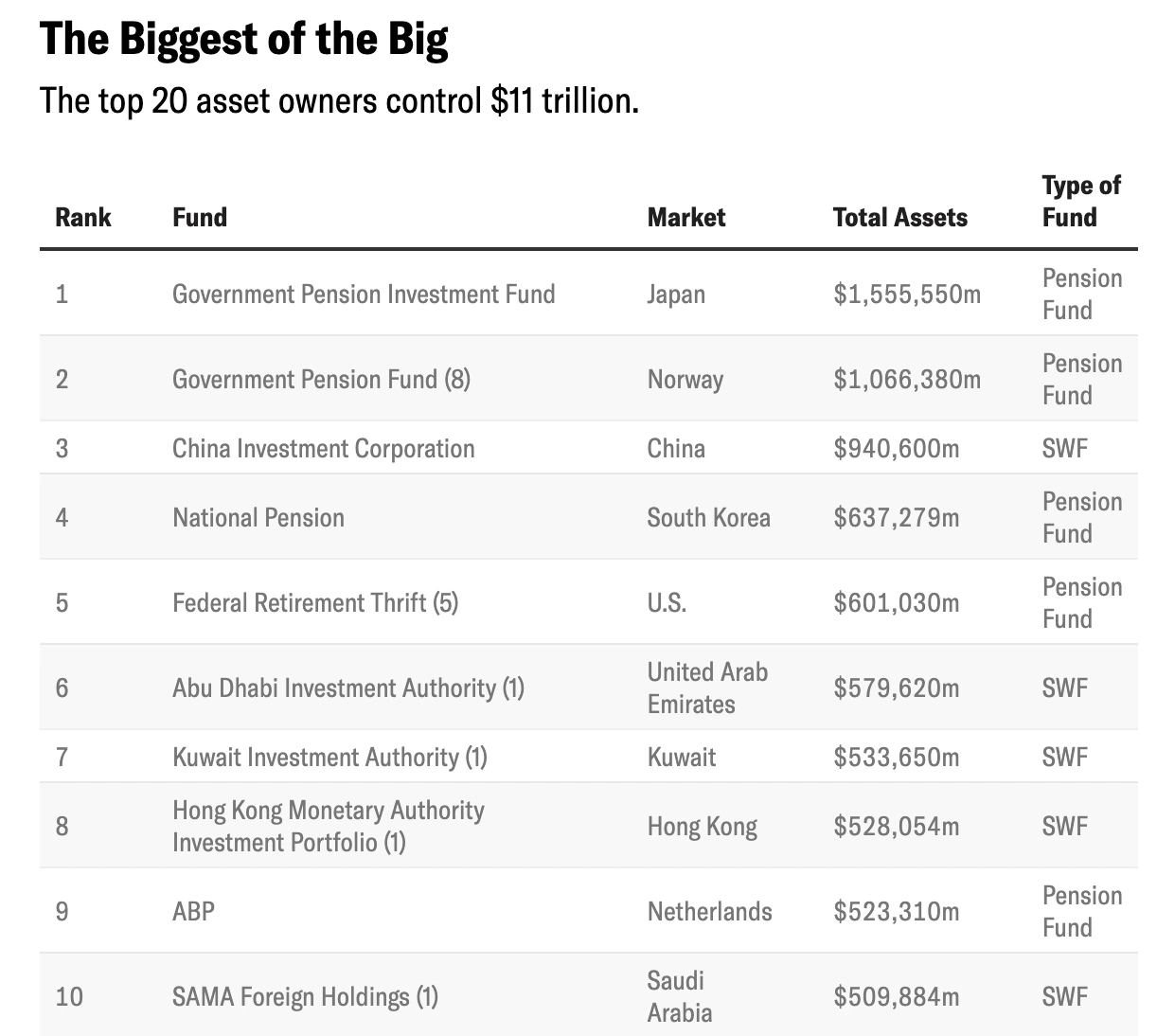Click Kuwait Investment Authority (1) name
The height and width of the screenshot is (1036, 1157).
click(x=329, y=757)
